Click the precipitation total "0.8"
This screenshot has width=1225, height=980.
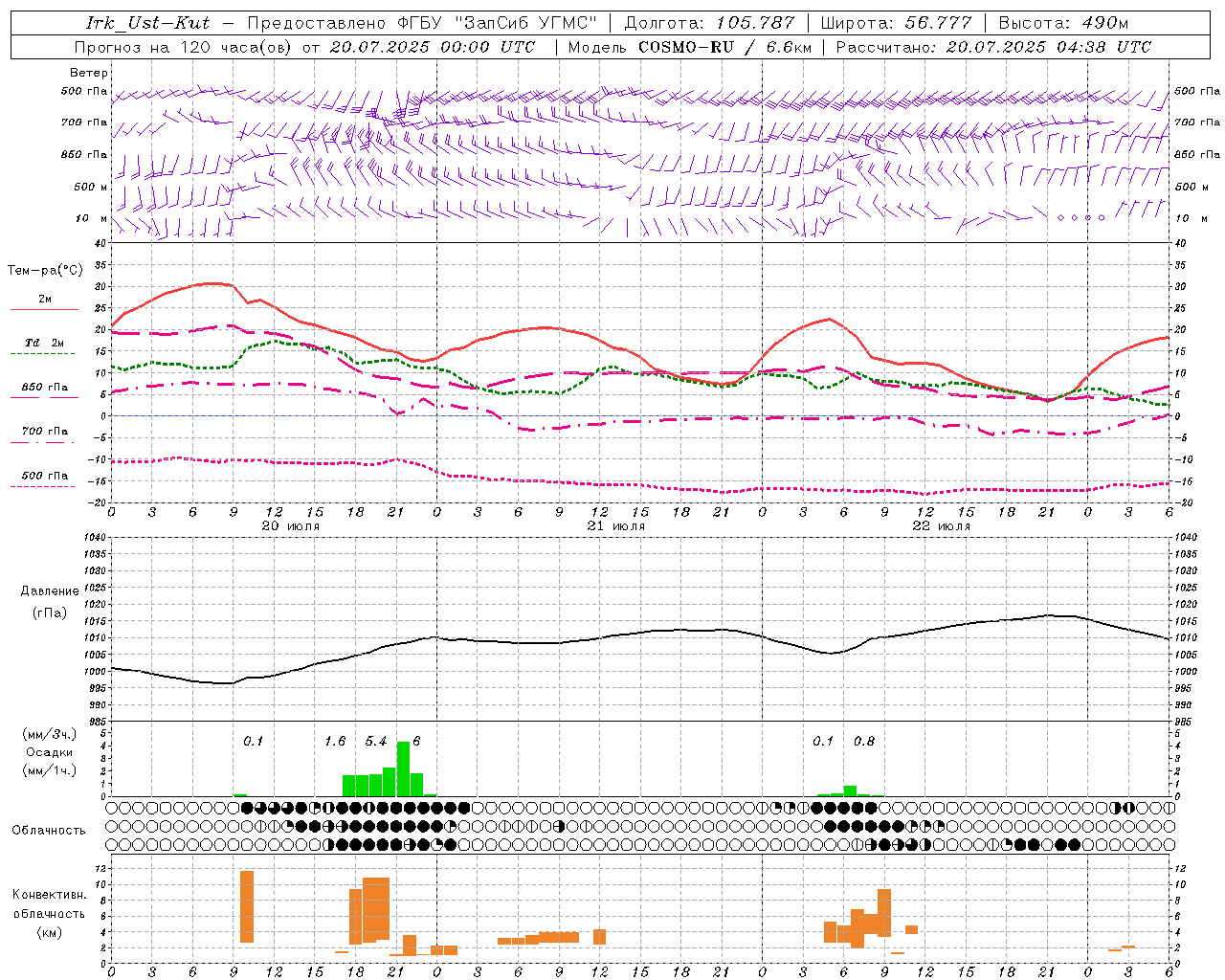(864, 742)
